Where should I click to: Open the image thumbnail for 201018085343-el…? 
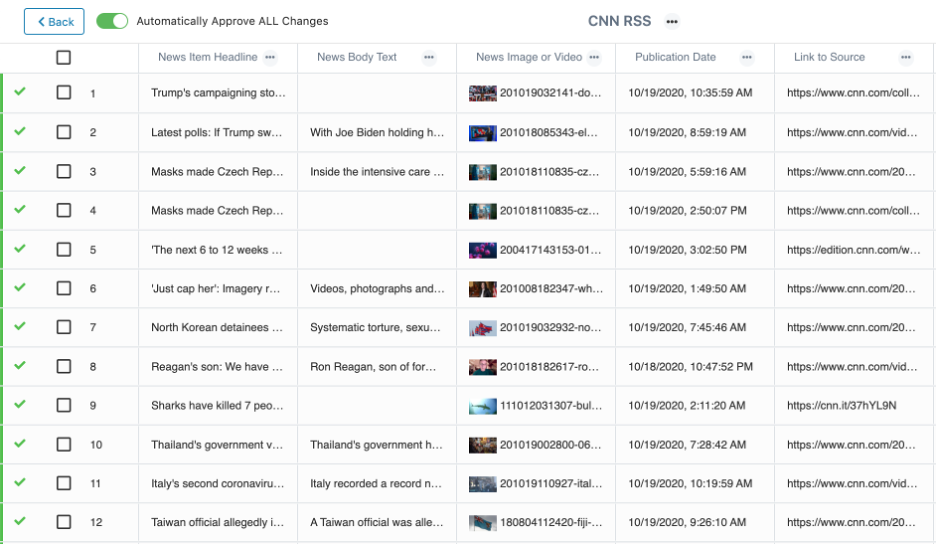(482, 133)
